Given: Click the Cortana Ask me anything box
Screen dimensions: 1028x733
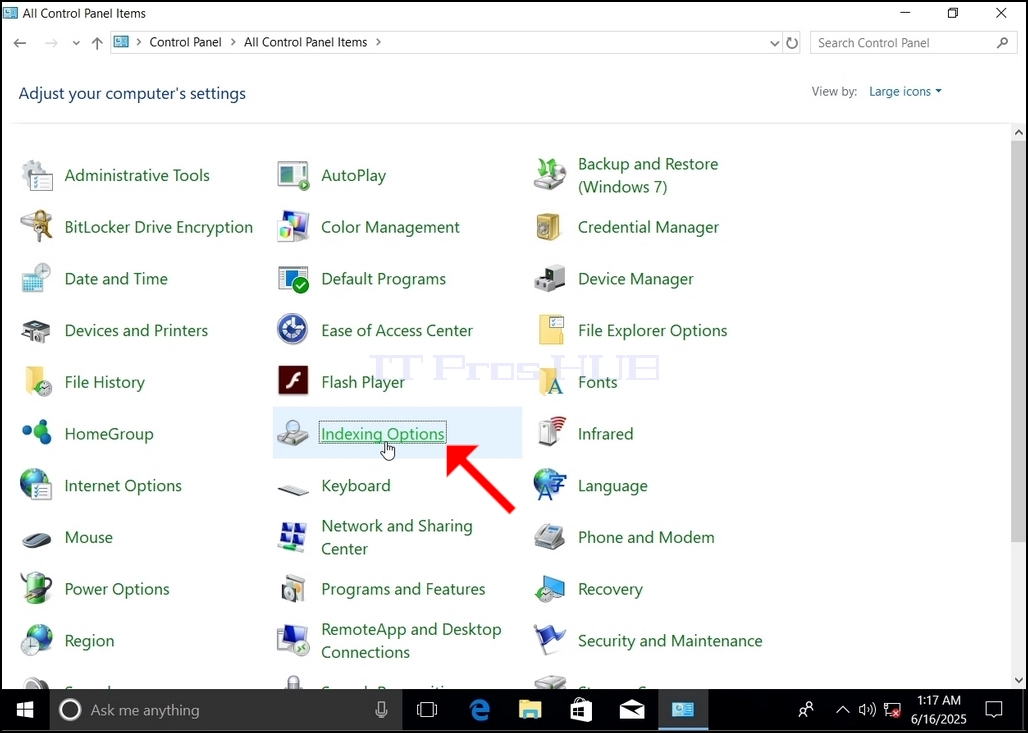Looking at the screenshot, I should tap(226, 709).
